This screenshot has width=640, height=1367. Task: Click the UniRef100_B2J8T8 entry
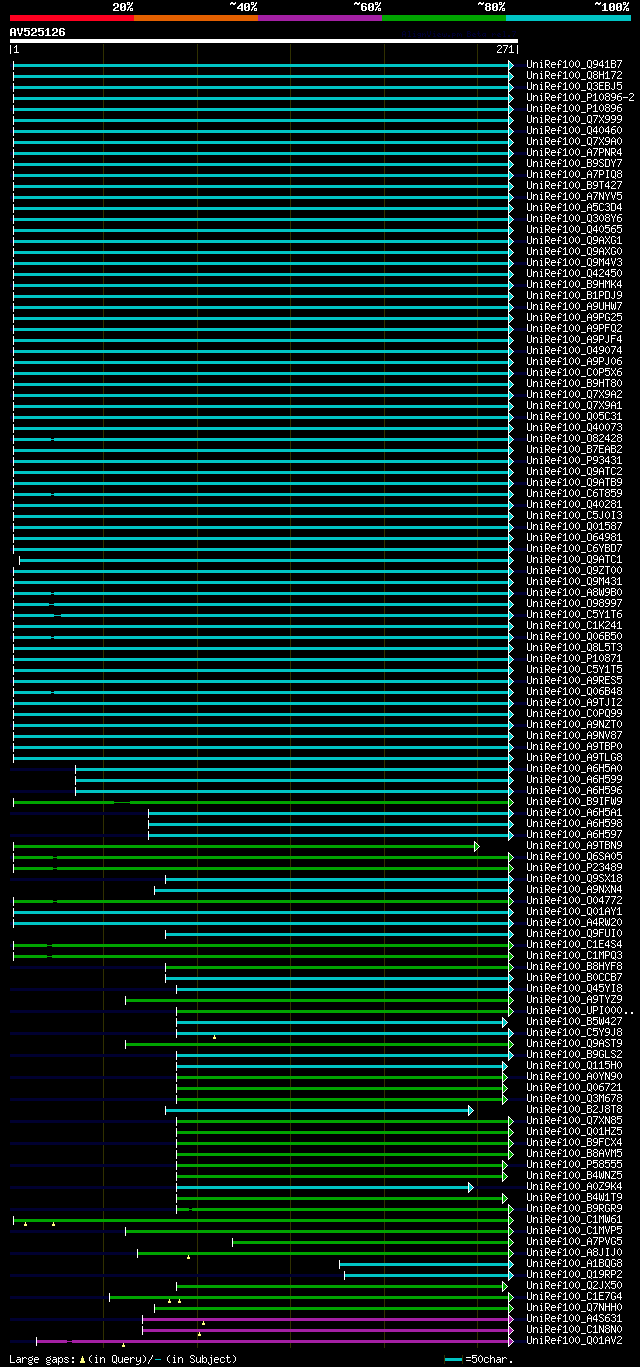[574, 1109]
